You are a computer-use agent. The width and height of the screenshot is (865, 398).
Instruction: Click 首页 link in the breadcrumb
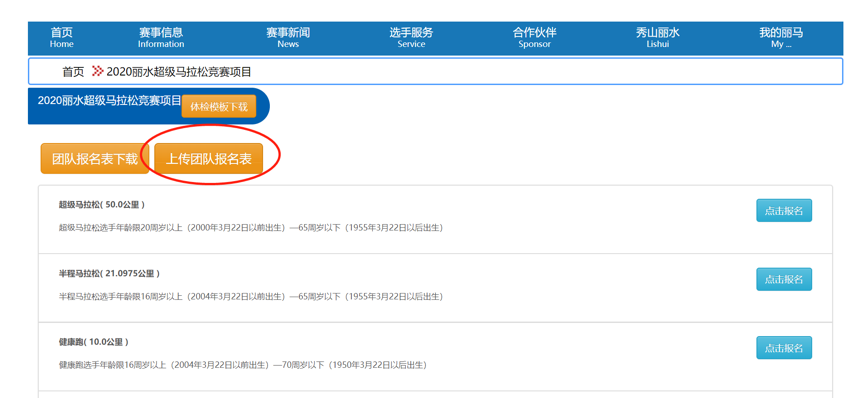tap(73, 72)
